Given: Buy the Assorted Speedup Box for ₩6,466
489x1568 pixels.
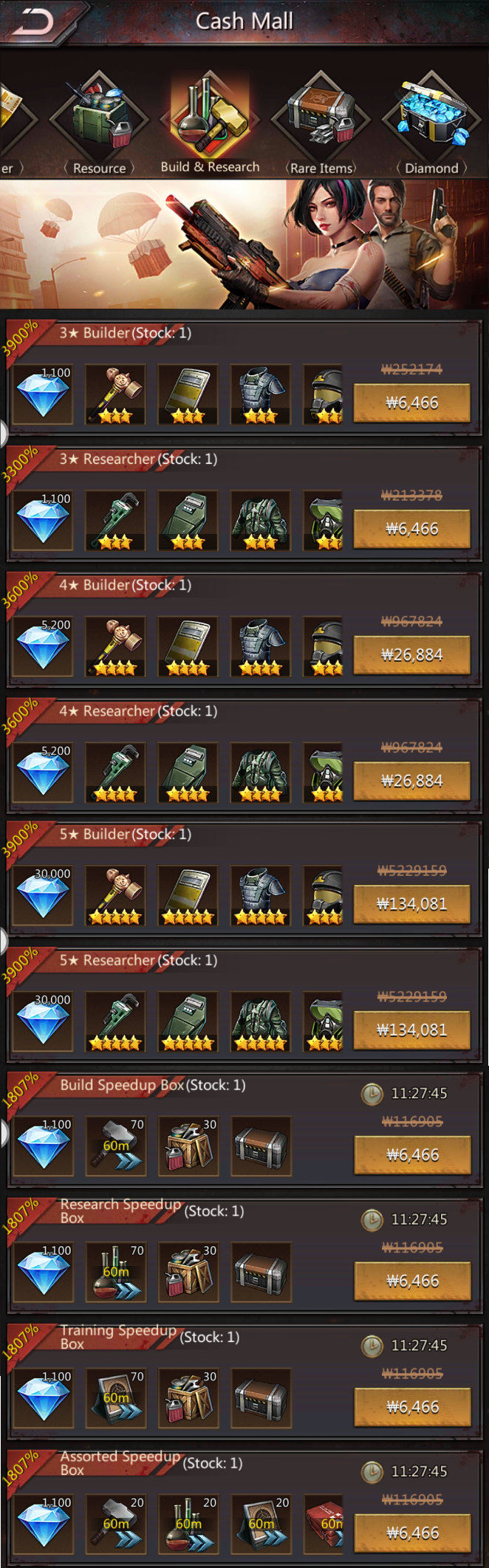Looking at the screenshot, I should coord(412,1533).
